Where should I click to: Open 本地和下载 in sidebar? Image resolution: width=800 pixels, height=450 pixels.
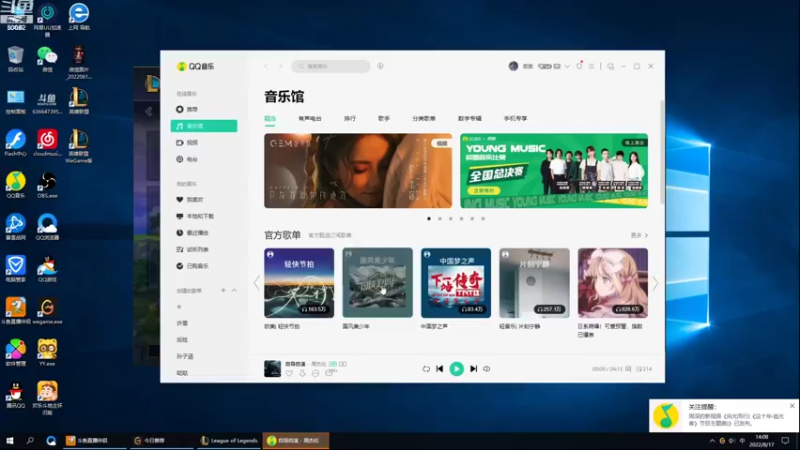tap(200, 216)
